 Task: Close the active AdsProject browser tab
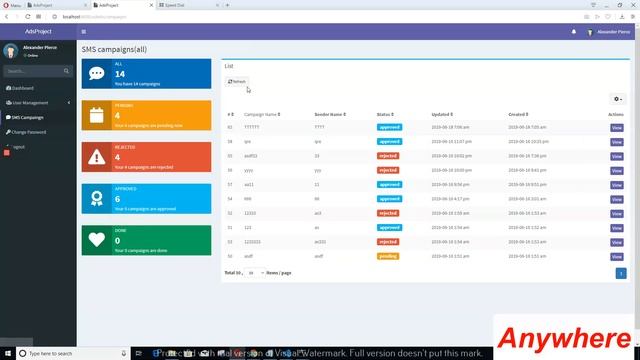click(151, 5)
